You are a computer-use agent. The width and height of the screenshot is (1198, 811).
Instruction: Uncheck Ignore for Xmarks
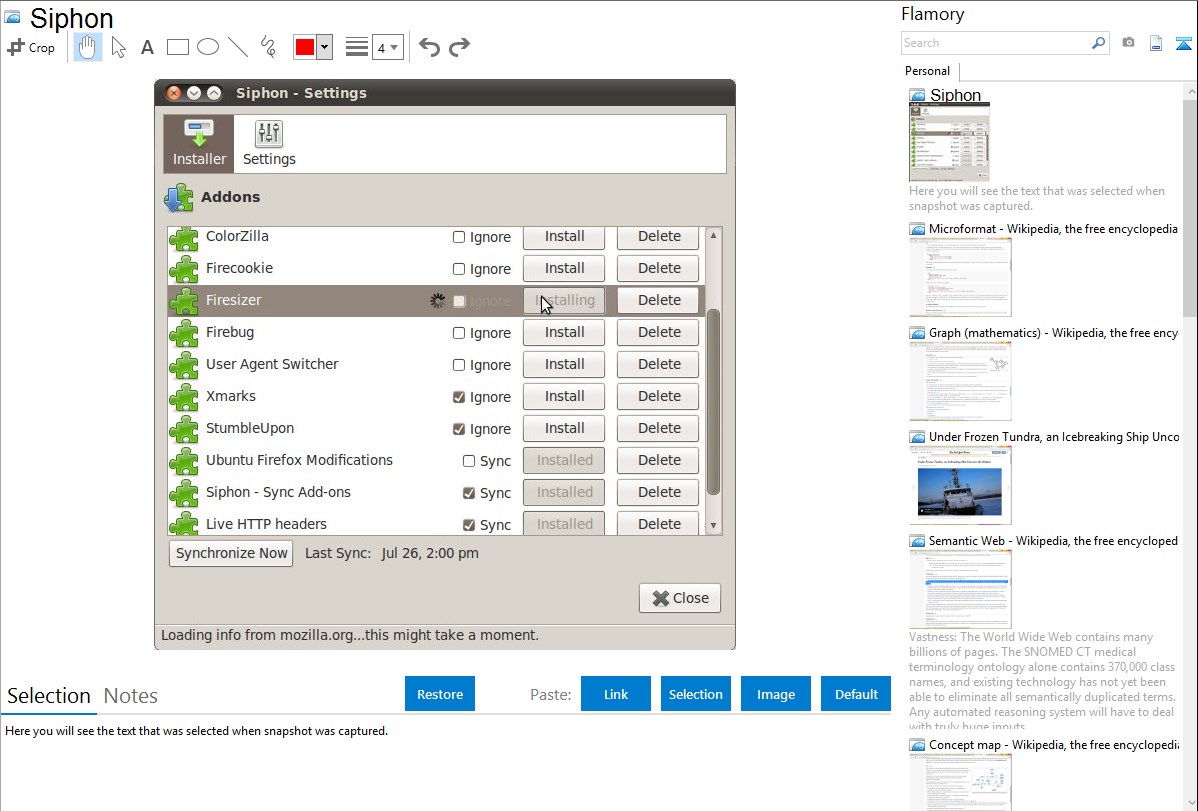[458, 397]
